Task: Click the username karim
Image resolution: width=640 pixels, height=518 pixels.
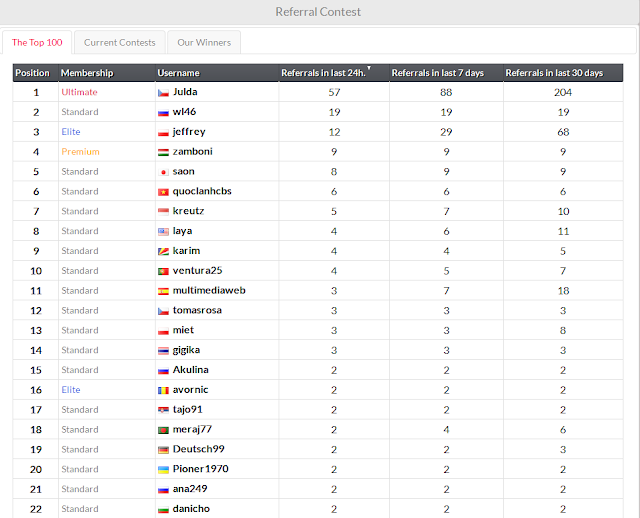Action: (x=186, y=251)
